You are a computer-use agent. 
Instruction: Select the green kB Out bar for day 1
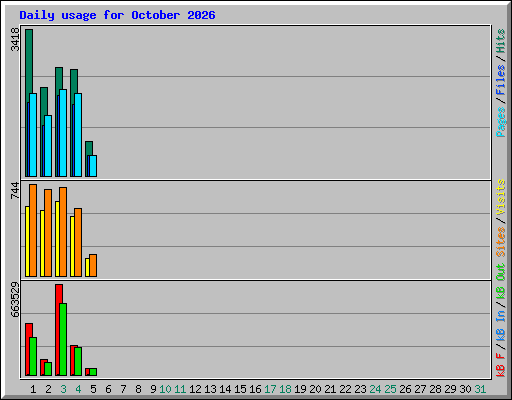click(33, 357)
